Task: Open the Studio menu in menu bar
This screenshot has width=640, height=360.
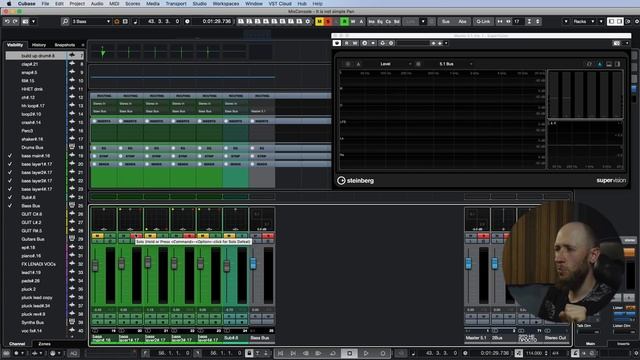Action: click(199, 4)
